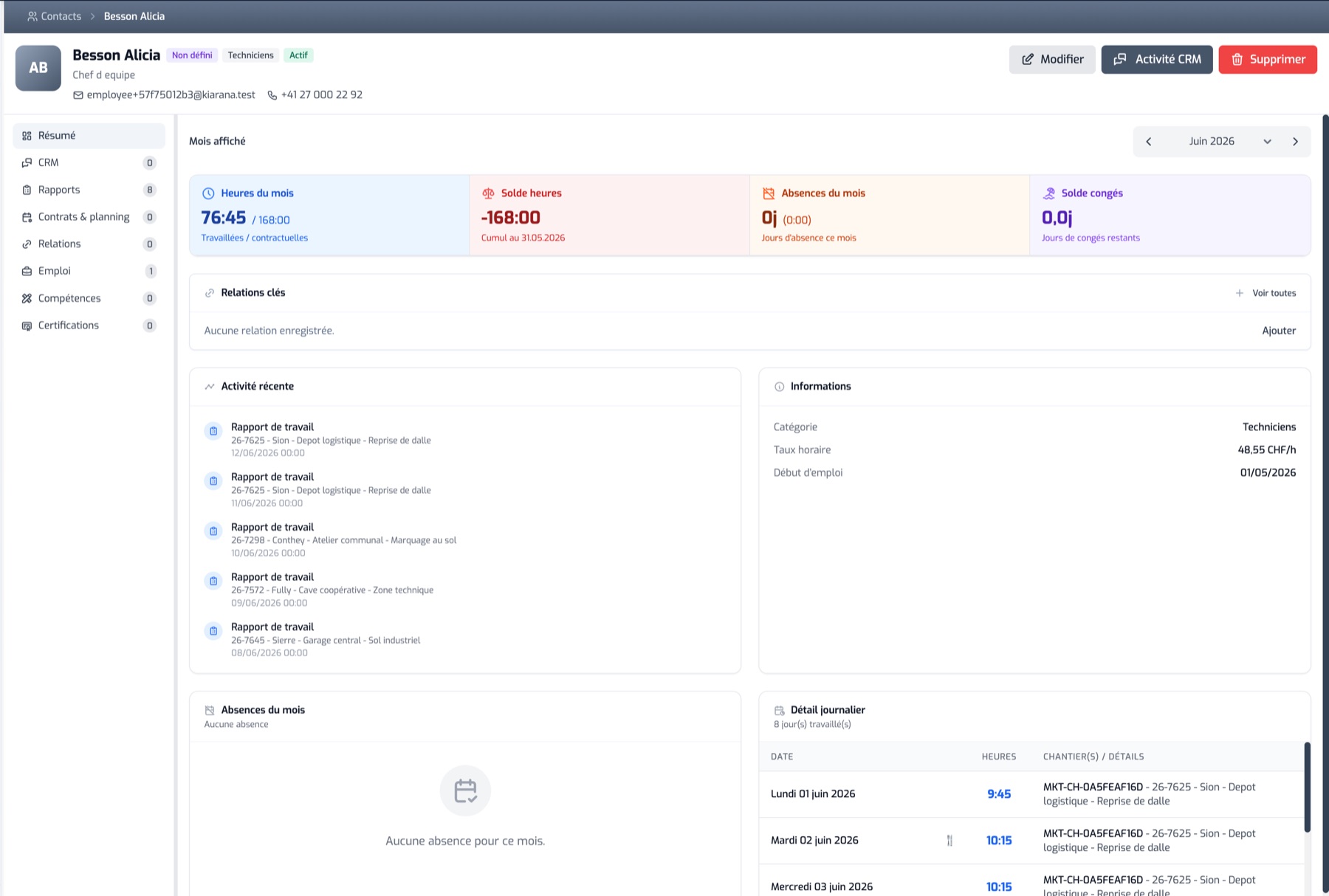Click Voir toutes in Relations clés
The image size is (1329, 896).
coord(1266,293)
